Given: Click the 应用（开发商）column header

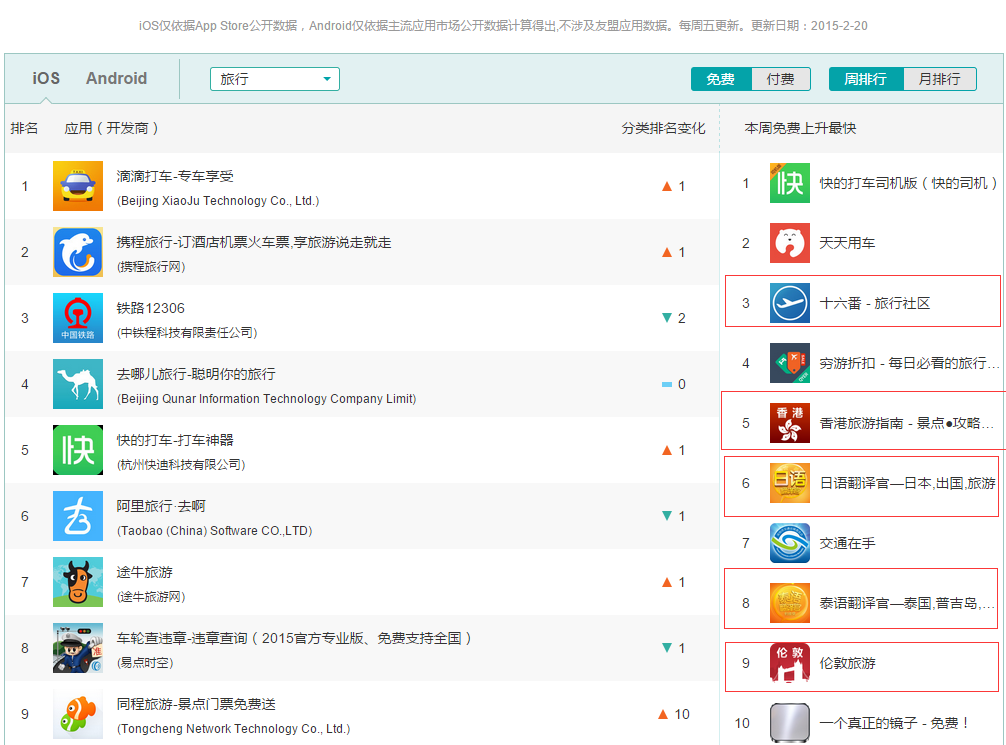Looking at the screenshot, I should pyautogui.click(x=112, y=128).
